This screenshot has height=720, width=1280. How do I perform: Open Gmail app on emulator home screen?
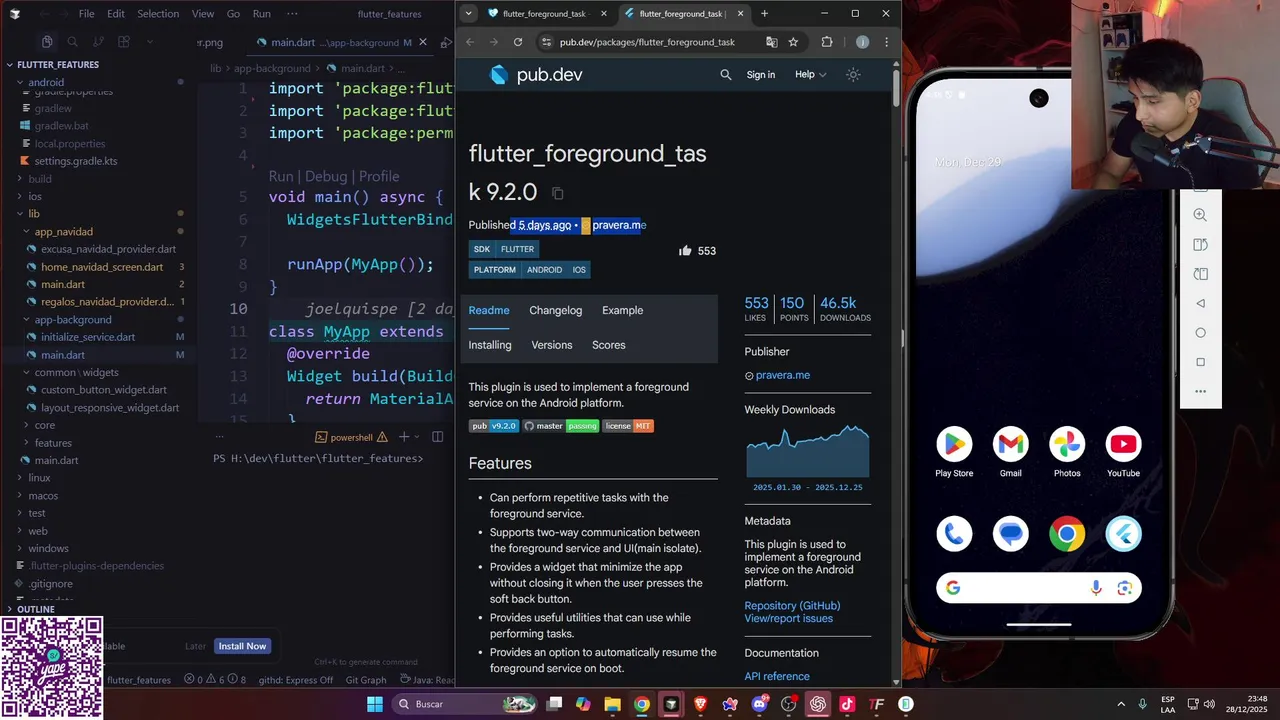point(1011,444)
